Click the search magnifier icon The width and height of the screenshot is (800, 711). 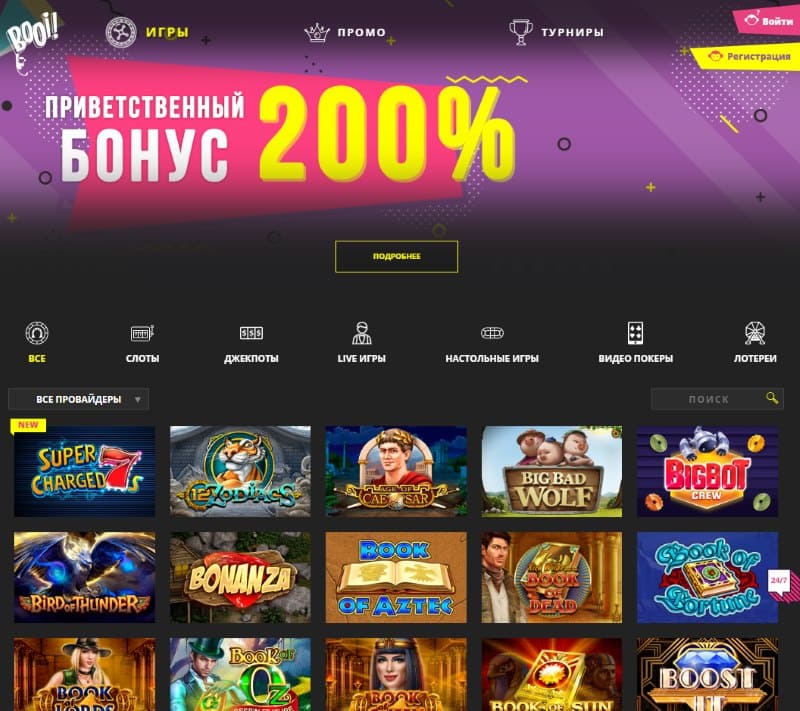pyautogui.click(x=772, y=398)
